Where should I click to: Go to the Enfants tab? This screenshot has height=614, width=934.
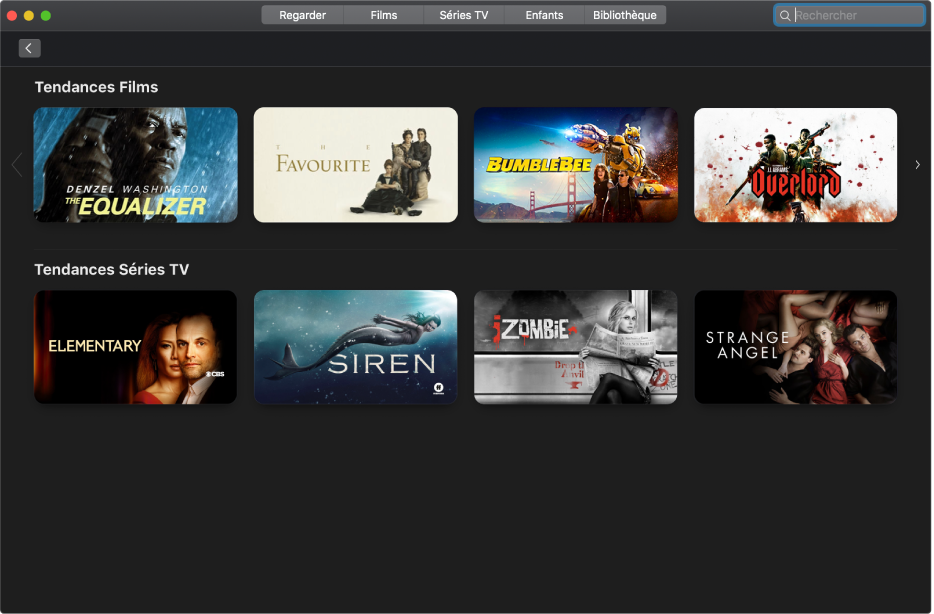click(544, 15)
